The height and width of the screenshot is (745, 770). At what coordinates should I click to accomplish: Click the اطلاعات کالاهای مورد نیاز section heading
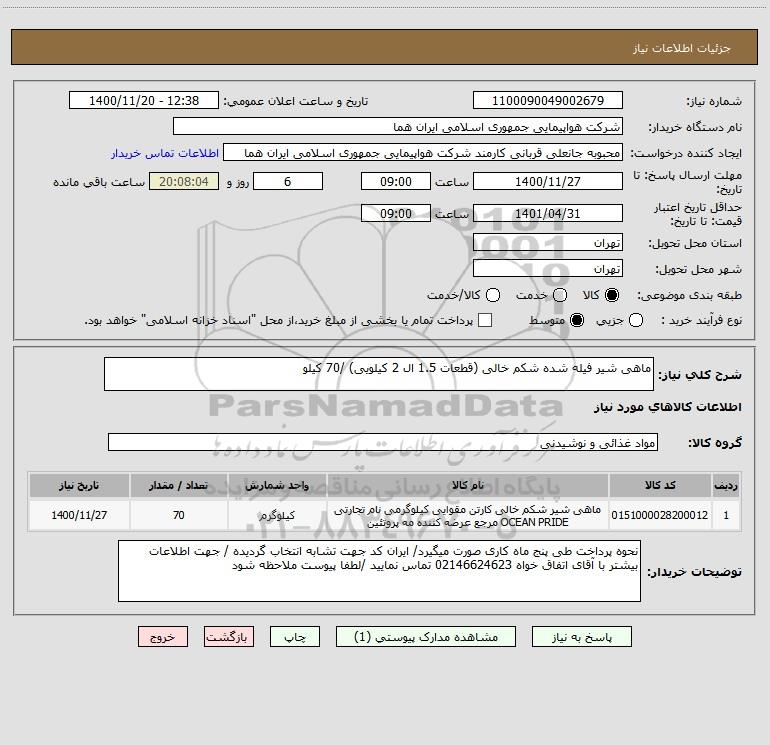(668, 407)
